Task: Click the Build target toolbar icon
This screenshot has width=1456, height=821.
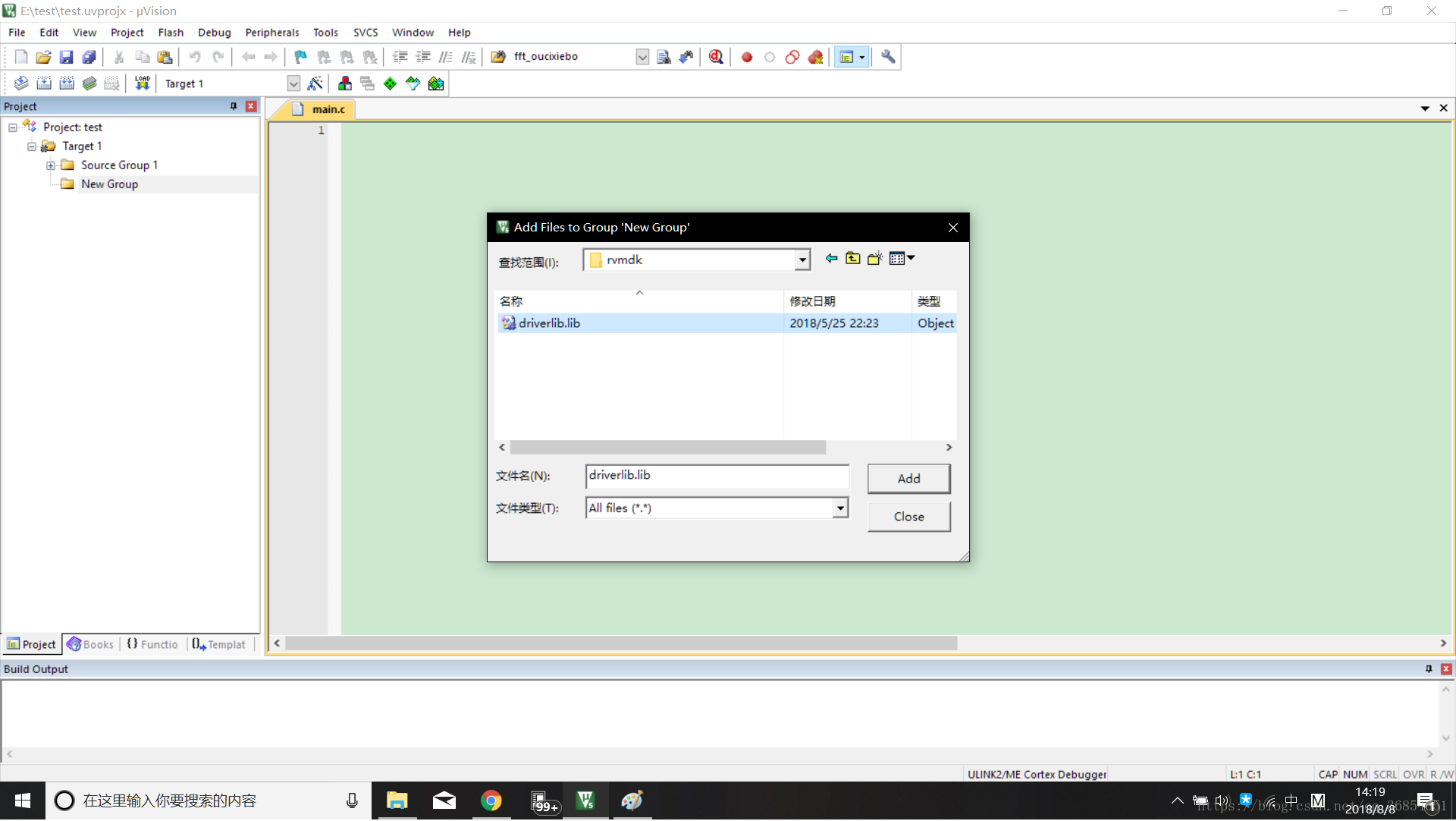Action: click(x=44, y=83)
